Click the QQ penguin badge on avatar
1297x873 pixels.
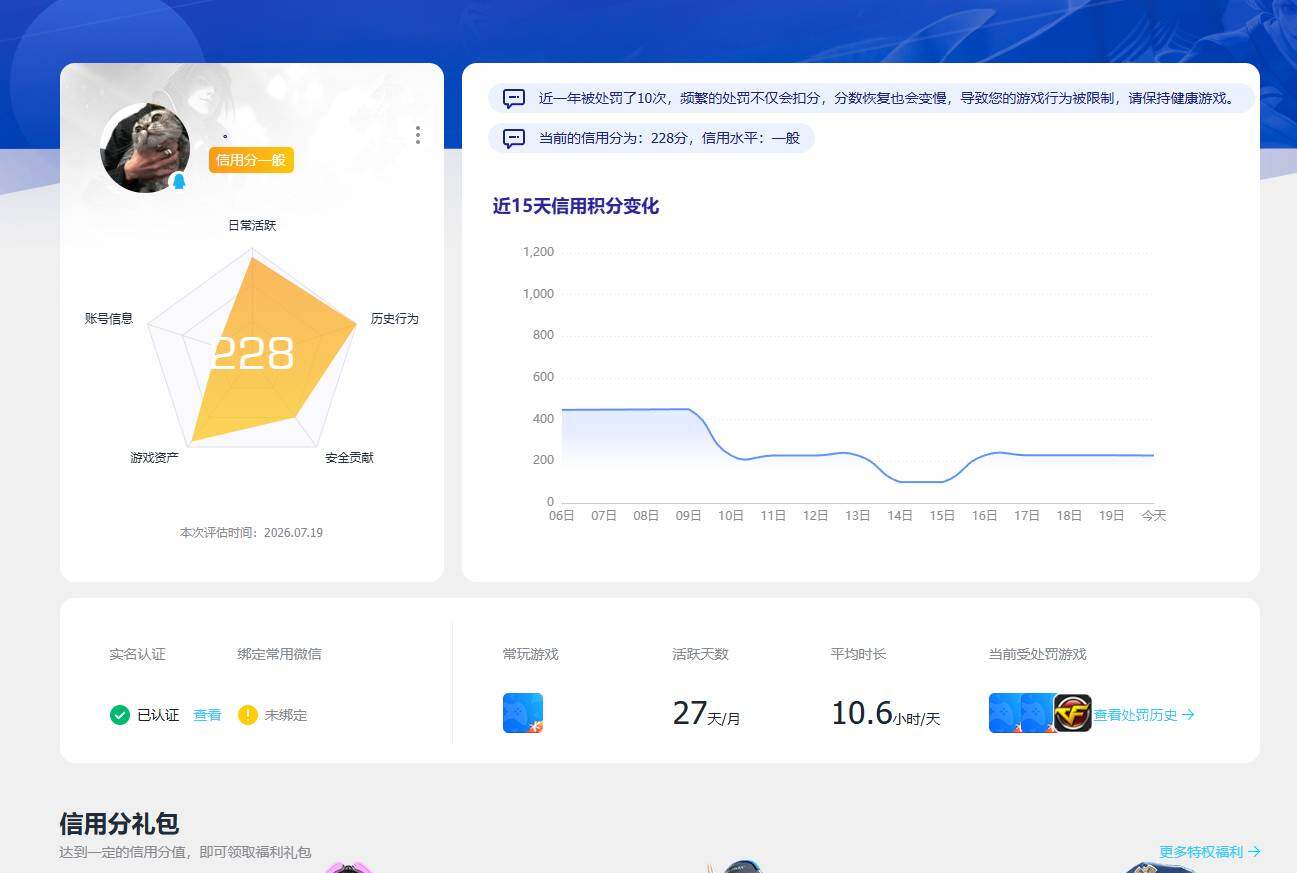[x=179, y=181]
